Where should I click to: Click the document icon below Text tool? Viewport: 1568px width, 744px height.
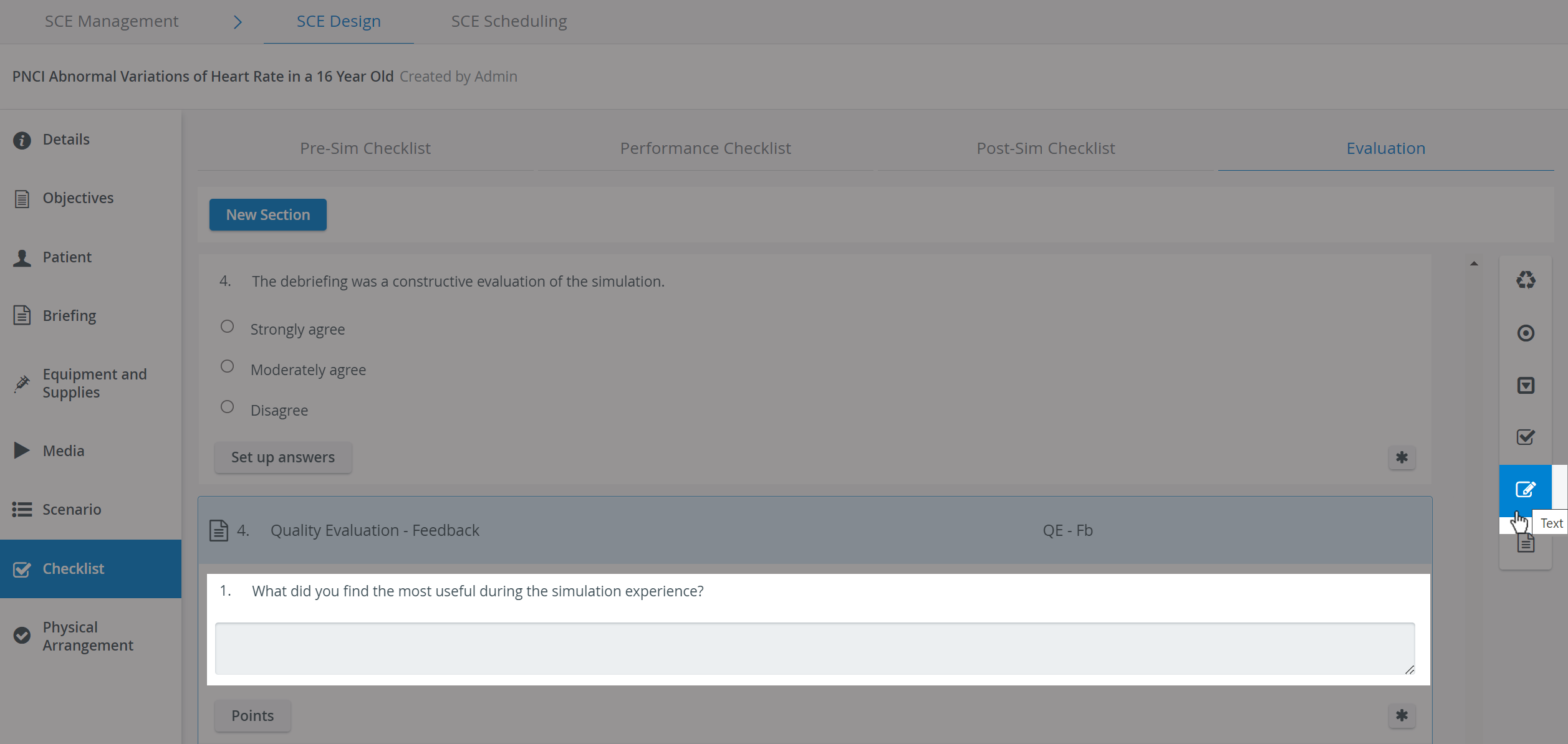(1526, 543)
